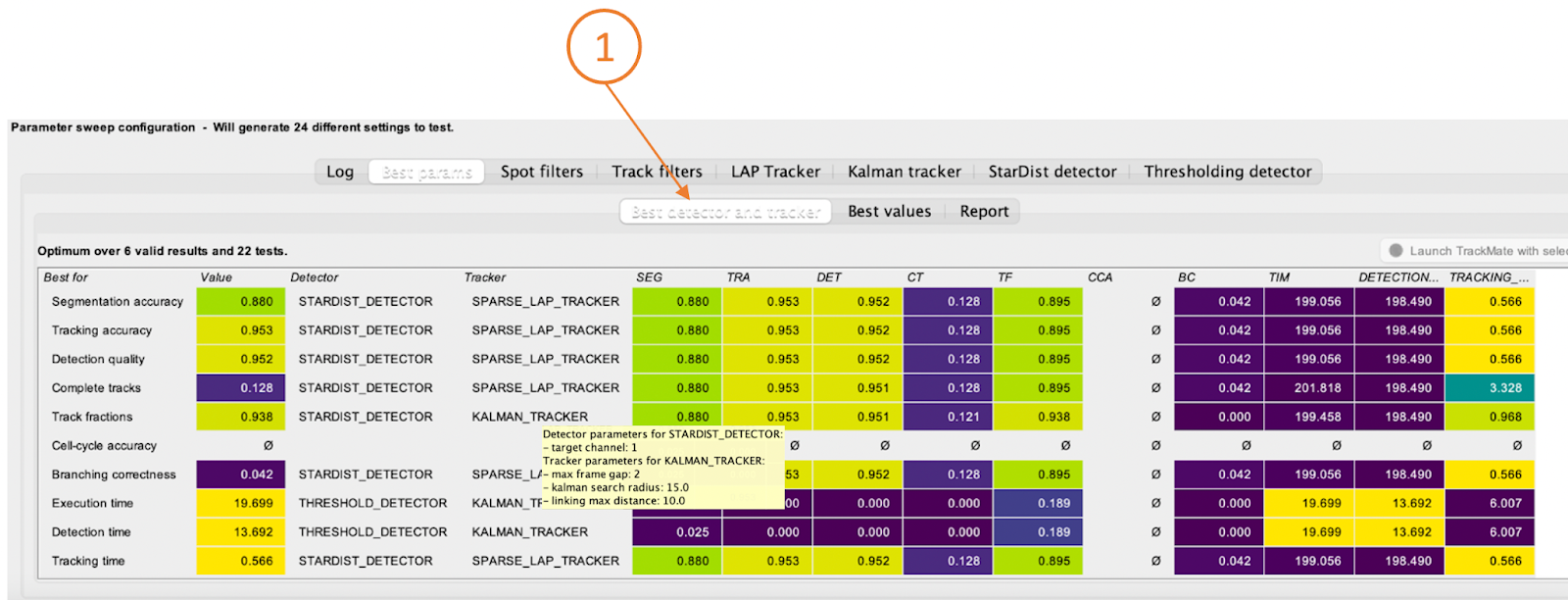This screenshot has width=1568, height=600.
Task: Click 6.007 cell in Execution time row
Action: pos(1490,503)
